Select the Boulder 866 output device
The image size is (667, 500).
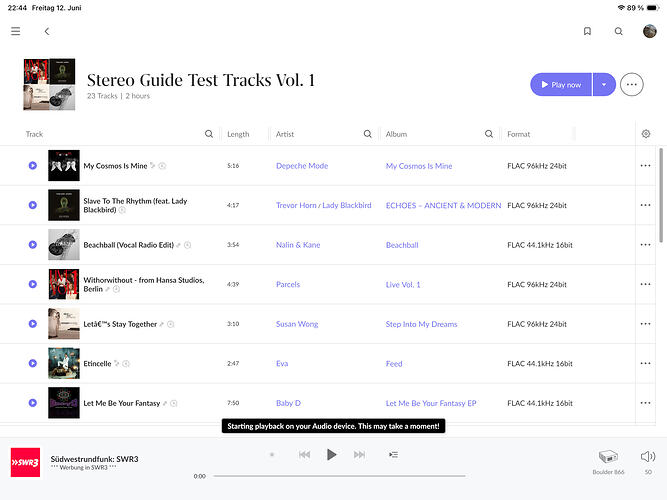608,461
